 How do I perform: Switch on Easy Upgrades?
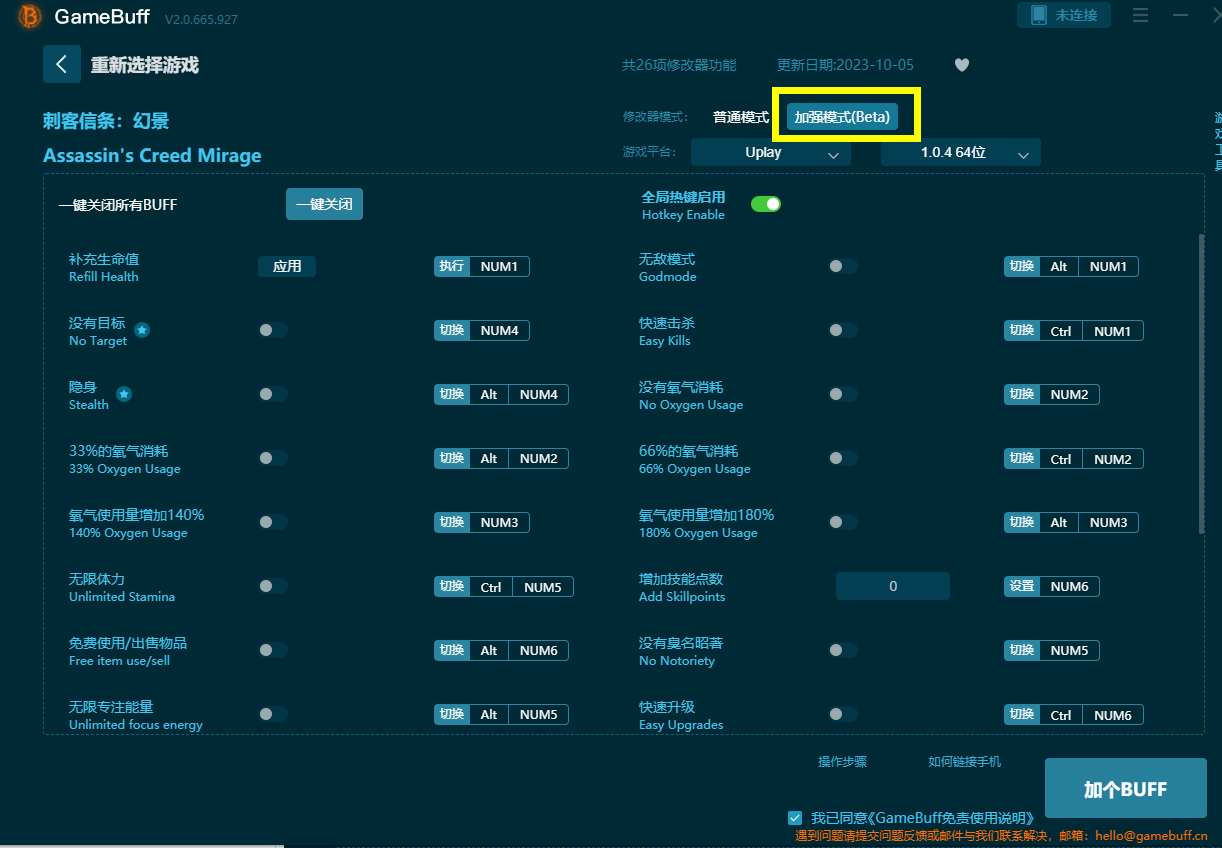pyautogui.click(x=843, y=714)
